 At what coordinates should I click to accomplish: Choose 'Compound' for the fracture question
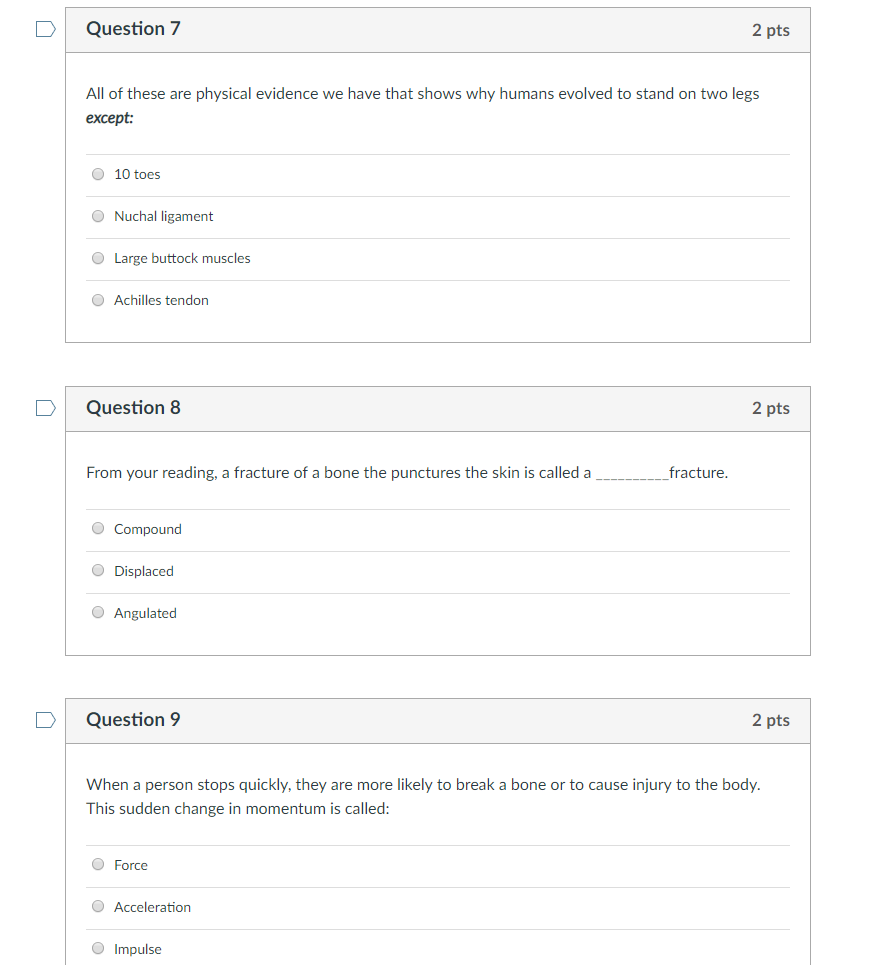click(x=98, y=529)
